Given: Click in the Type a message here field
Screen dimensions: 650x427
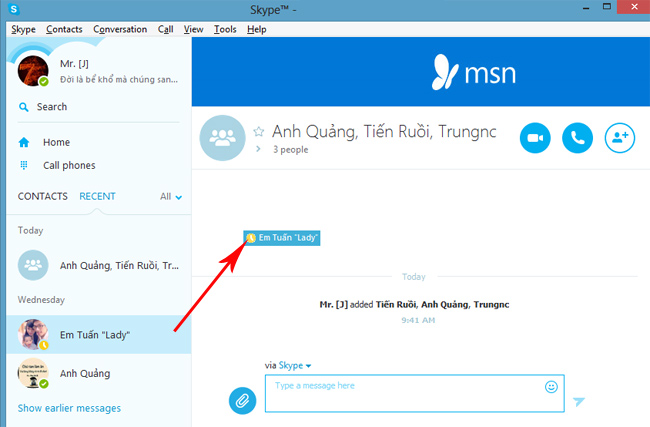Looking at the screenshot, I should pyautogui.click(x=415, y=393).
